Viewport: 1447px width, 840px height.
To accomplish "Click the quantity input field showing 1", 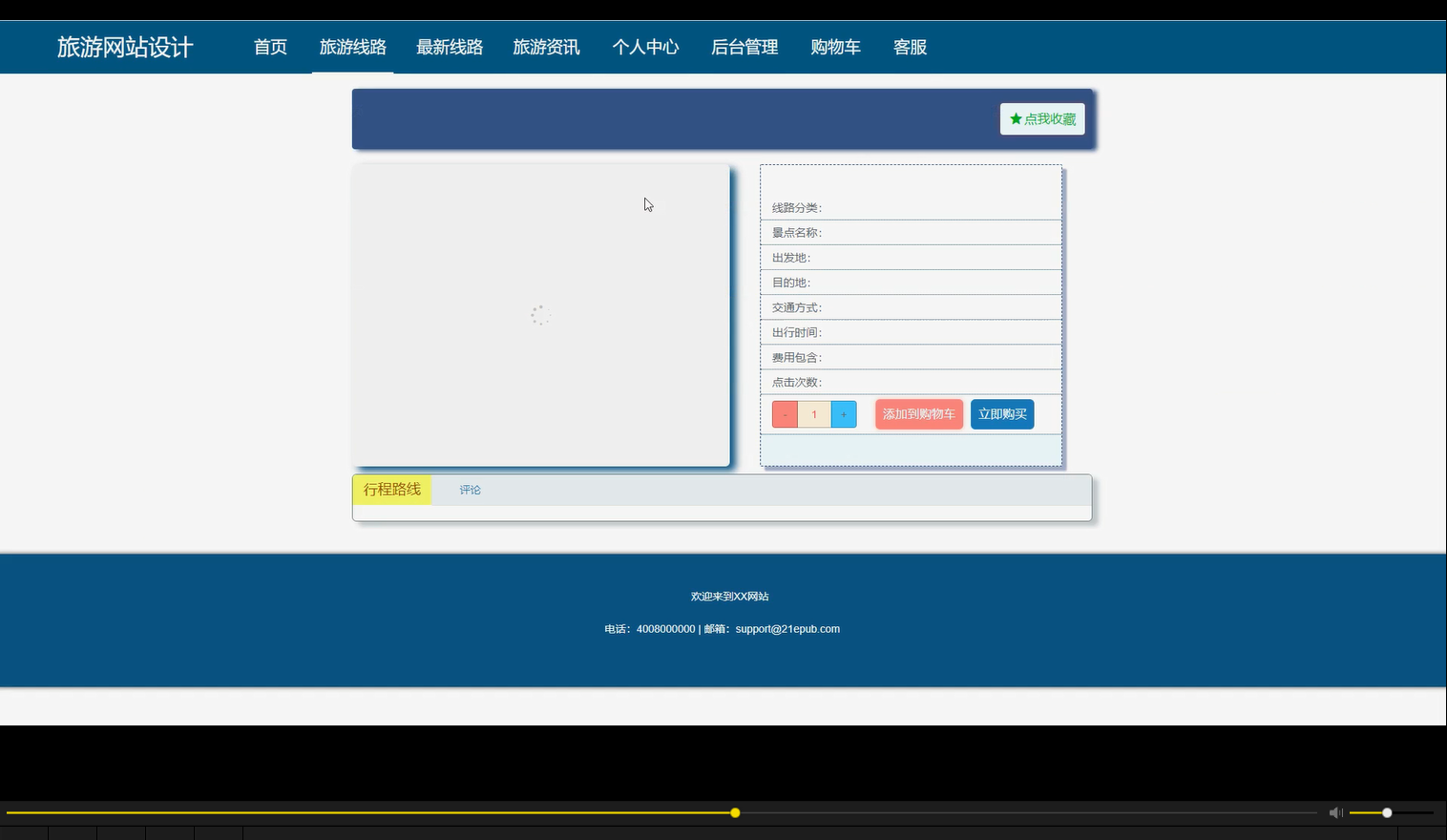I will (x=813, y=414).
